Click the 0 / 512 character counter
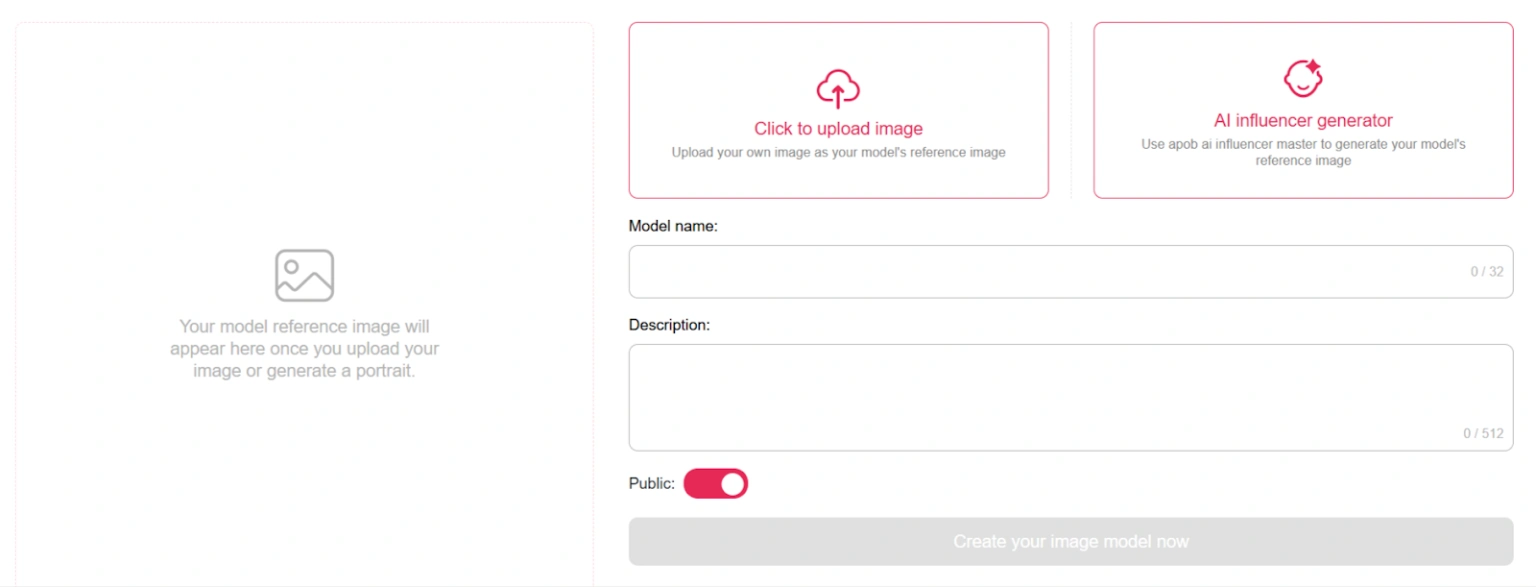 (1483, 434)
